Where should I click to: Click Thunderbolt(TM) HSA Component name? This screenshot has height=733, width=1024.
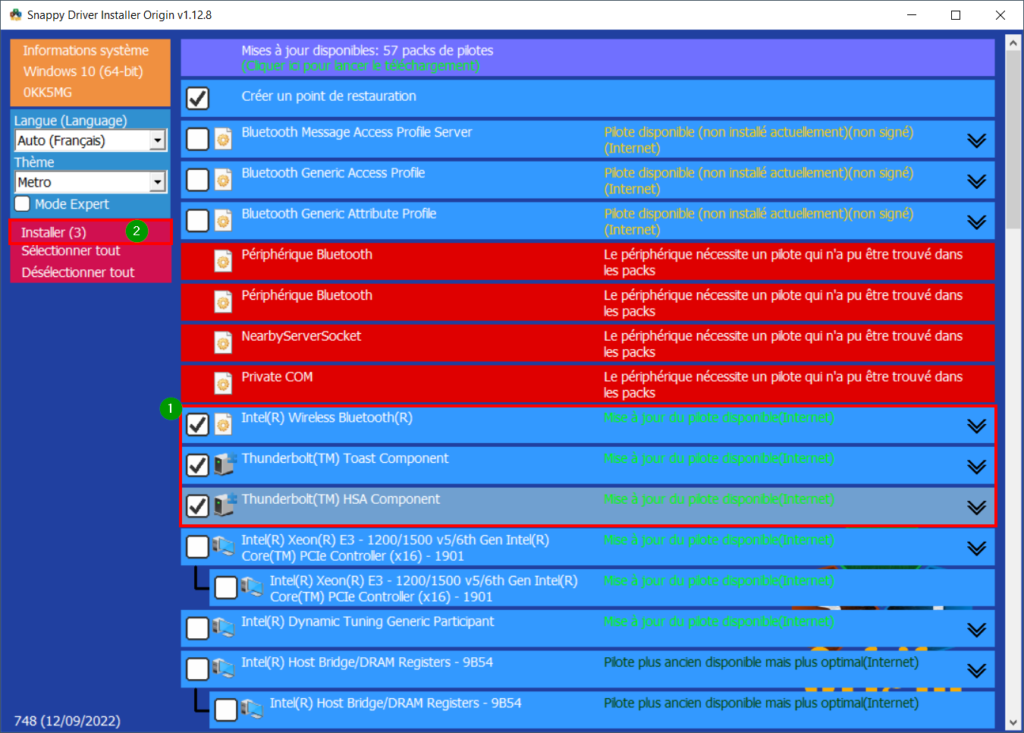pos(340,499)
